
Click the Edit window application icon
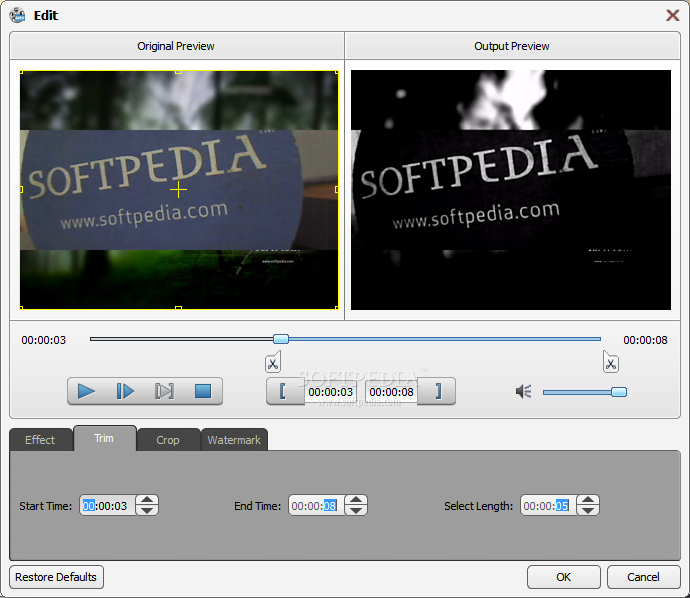click(x=18, y=15)
